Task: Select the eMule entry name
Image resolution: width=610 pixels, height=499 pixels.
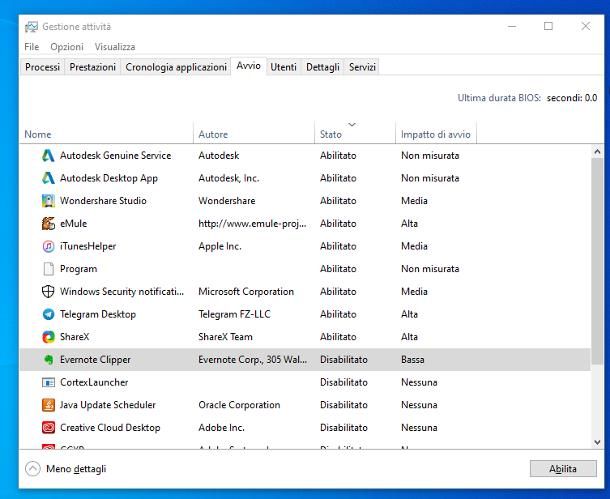Action: pyautogui.click(x=74, y=224)
